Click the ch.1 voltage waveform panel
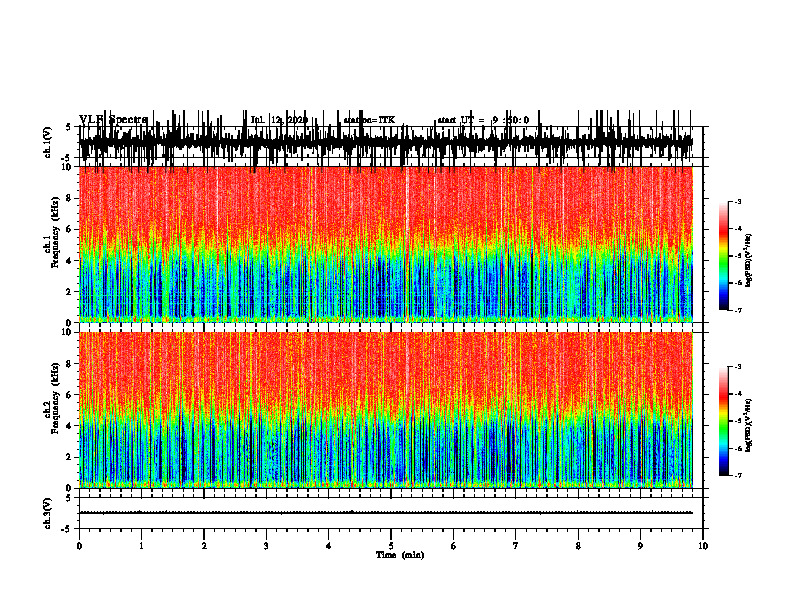This screenshot has height=612, width=792. (x=391, y=142)
